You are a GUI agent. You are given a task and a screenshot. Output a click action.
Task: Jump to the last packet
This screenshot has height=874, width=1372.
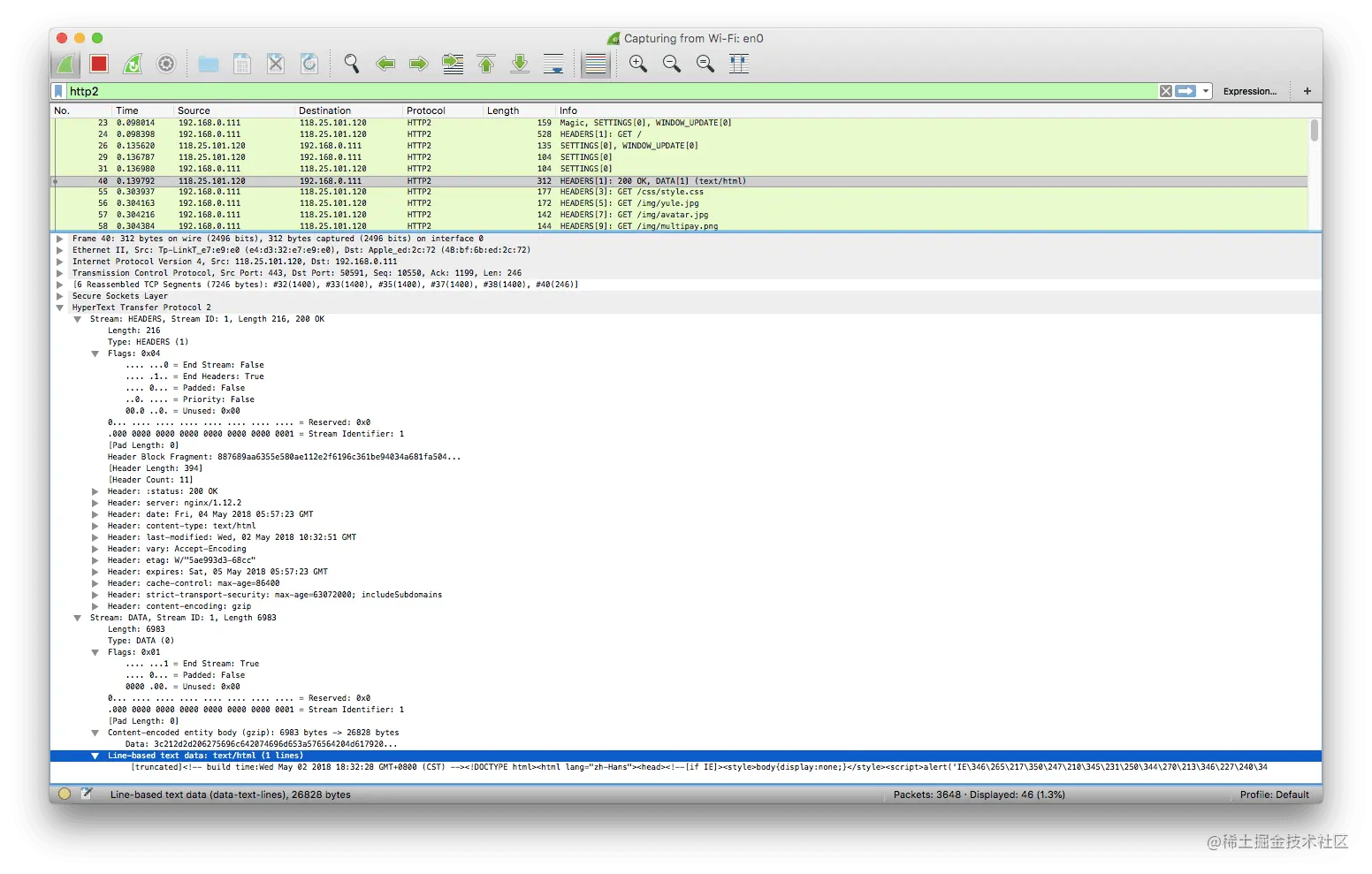pyautogui.click(x=520, y=64)
